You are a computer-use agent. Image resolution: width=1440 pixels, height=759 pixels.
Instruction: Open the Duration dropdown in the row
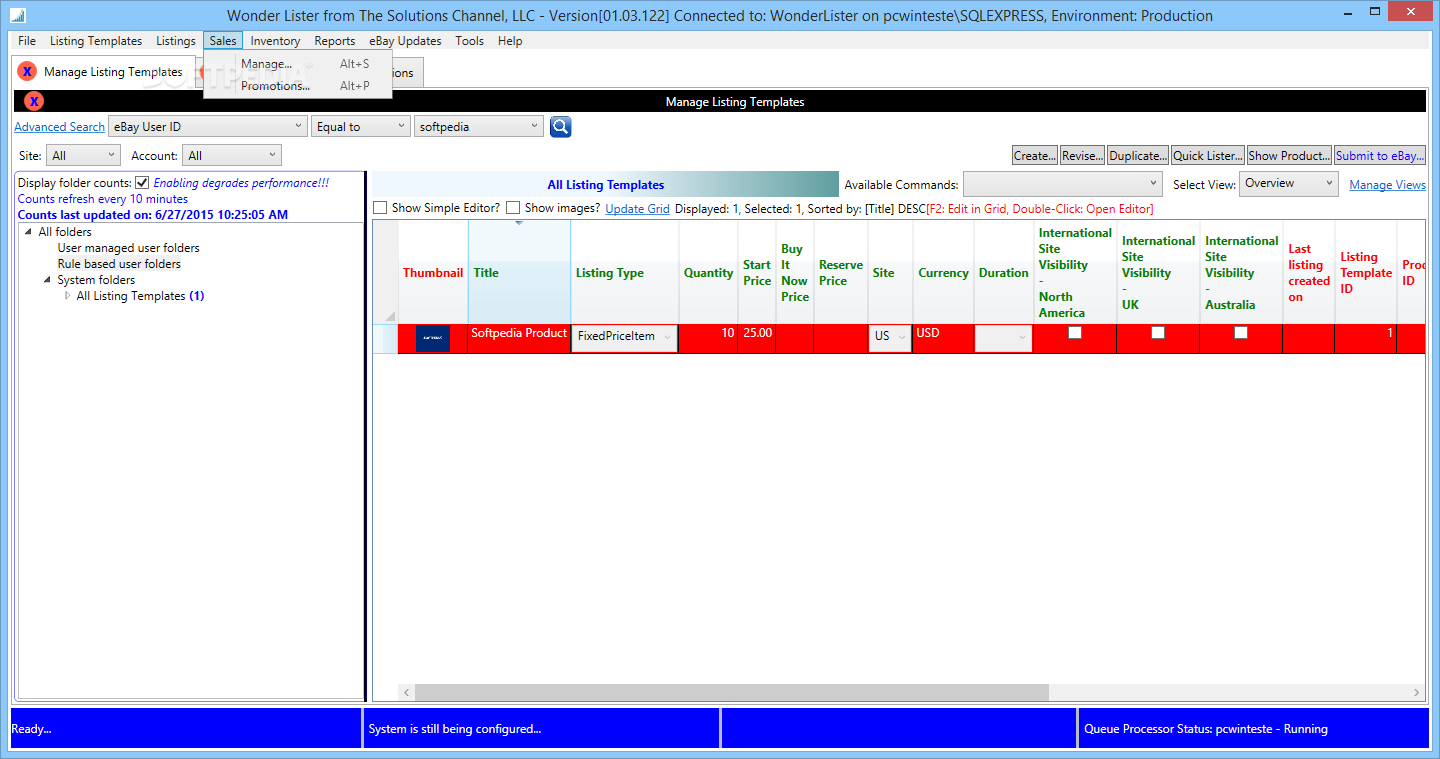(x=1003, y=338)
